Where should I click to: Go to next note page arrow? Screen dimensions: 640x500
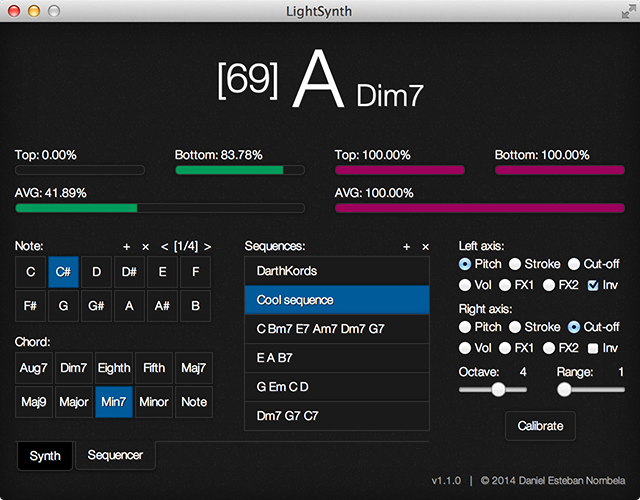(x=207, y=247)
